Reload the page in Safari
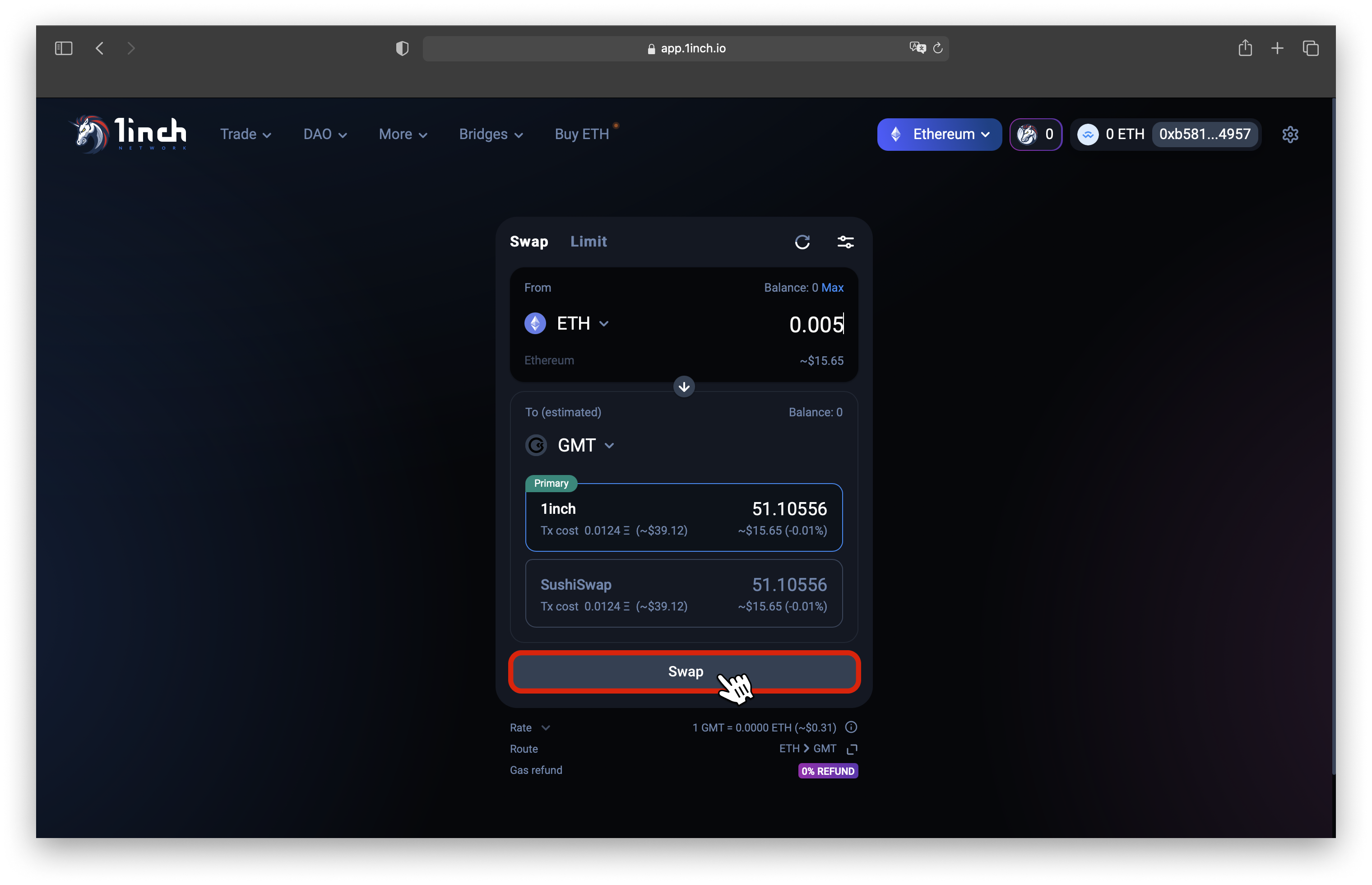1372x885 pixels. [938, 48]
